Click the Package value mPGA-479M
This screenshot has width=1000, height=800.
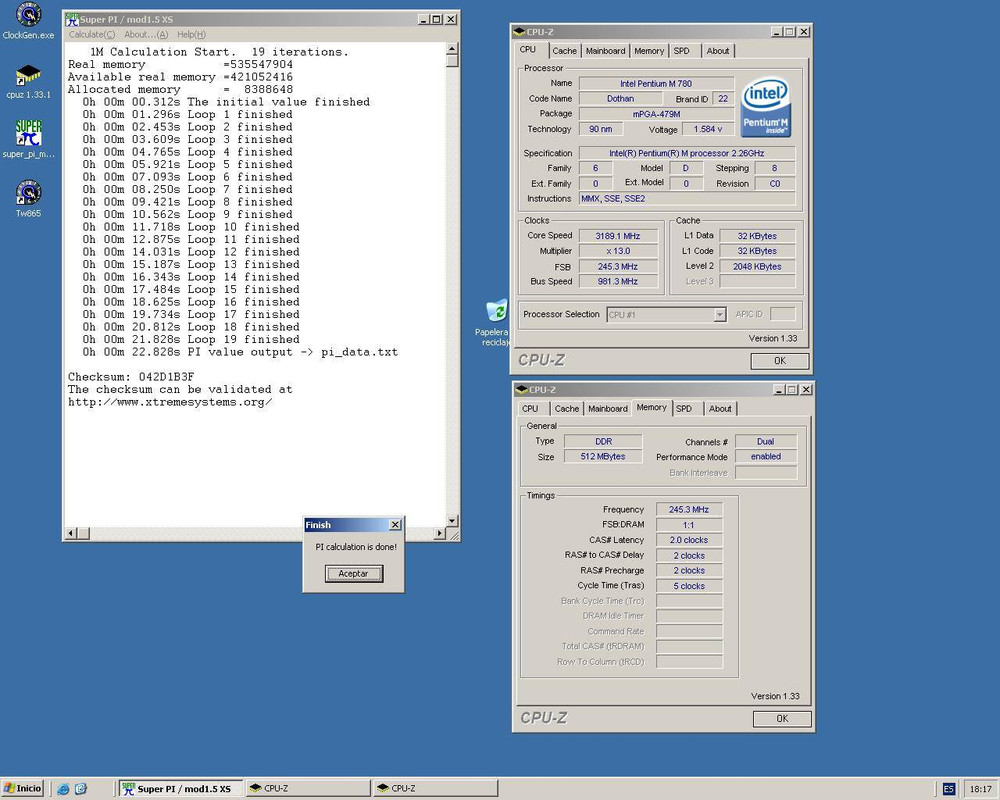pyautogui.click(x=656, y=114)
